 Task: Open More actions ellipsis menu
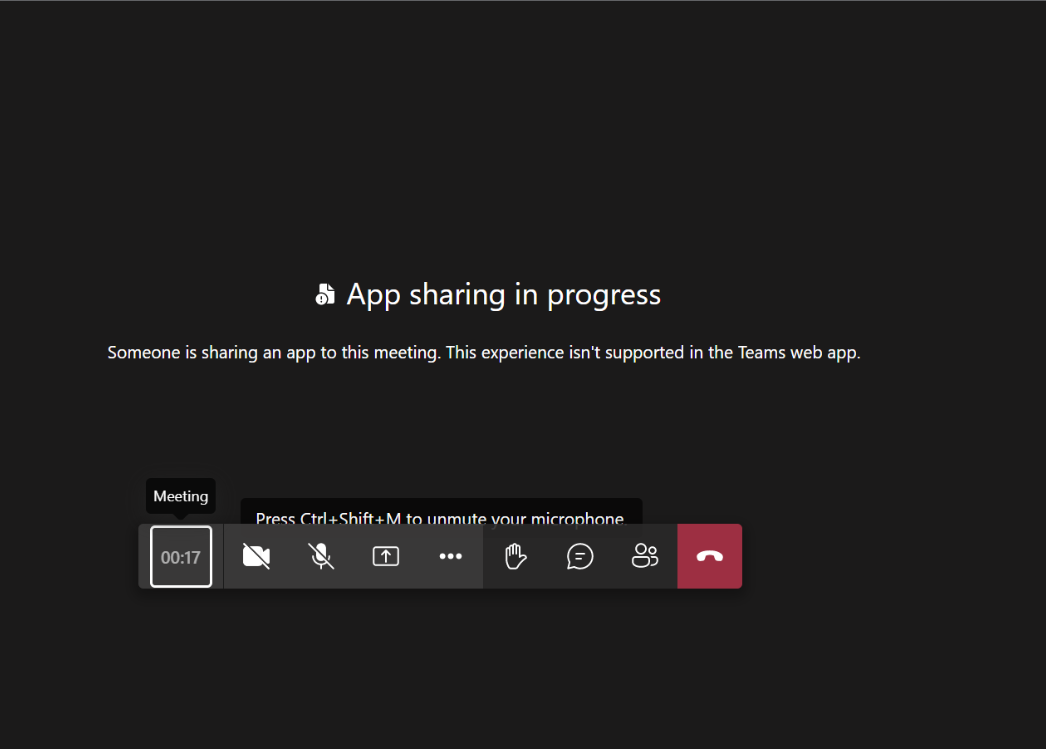[x=450, y=556]
